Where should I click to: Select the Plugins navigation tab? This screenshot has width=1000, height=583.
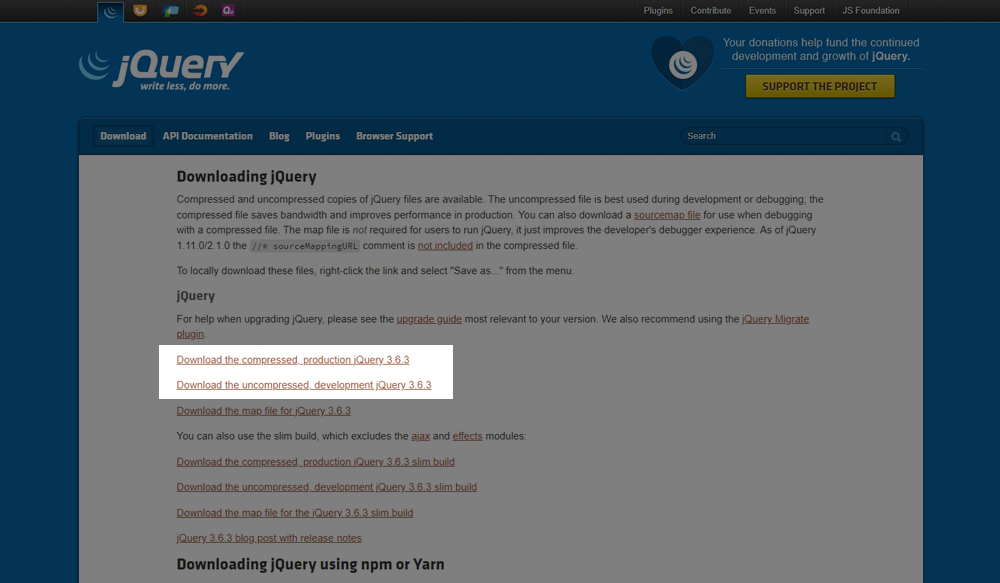323,136
